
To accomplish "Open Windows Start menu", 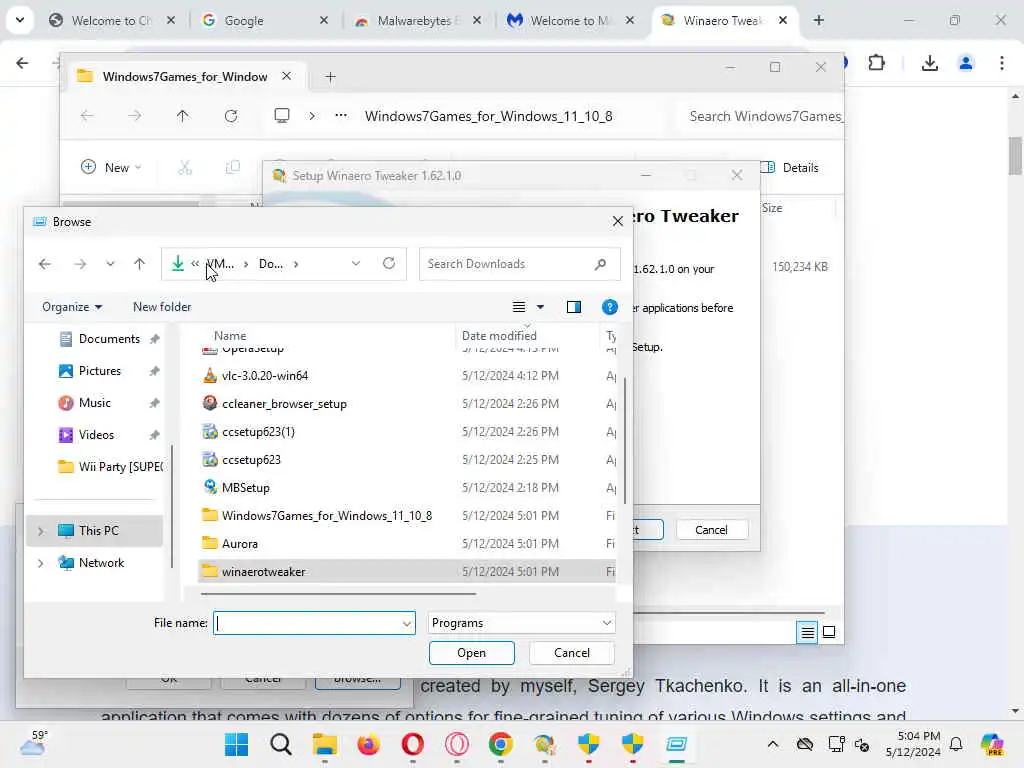I will 236,744.
